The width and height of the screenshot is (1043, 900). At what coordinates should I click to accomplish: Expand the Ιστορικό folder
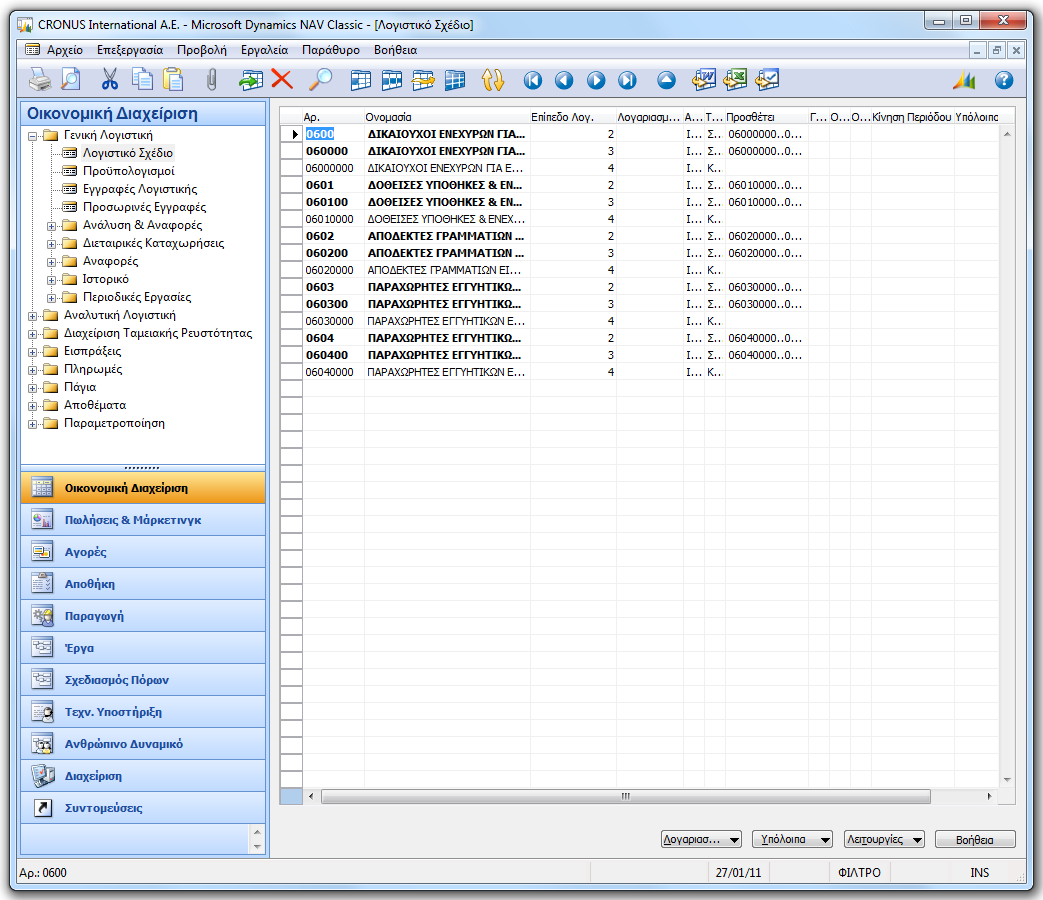click(51, 280)
